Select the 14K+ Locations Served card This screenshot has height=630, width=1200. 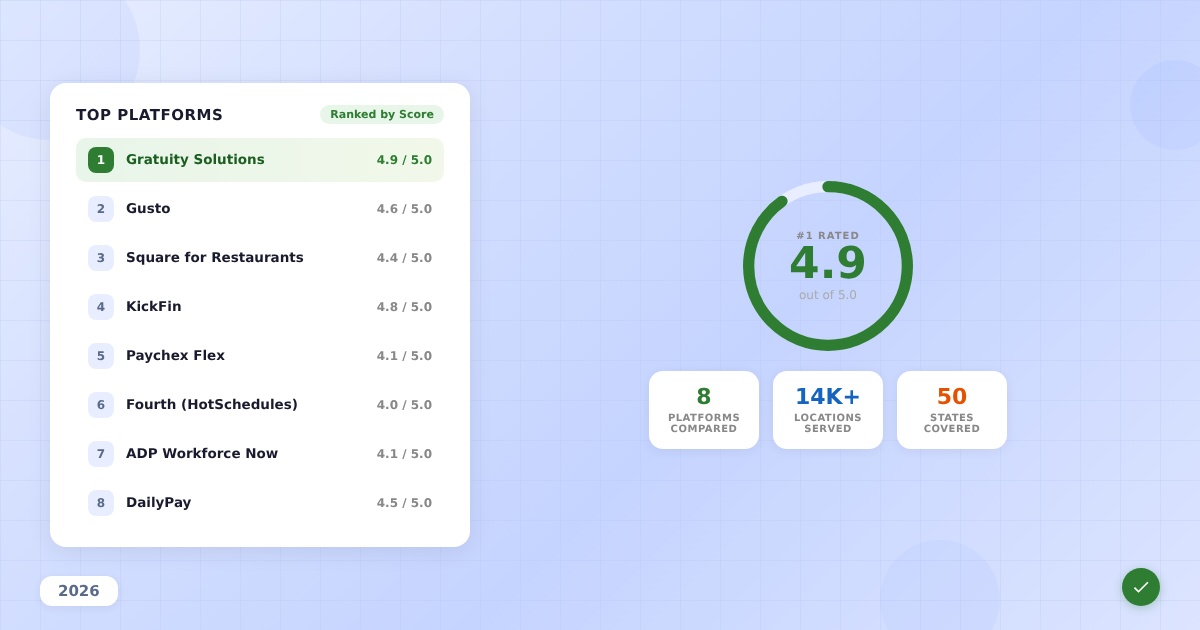[828, 410]
